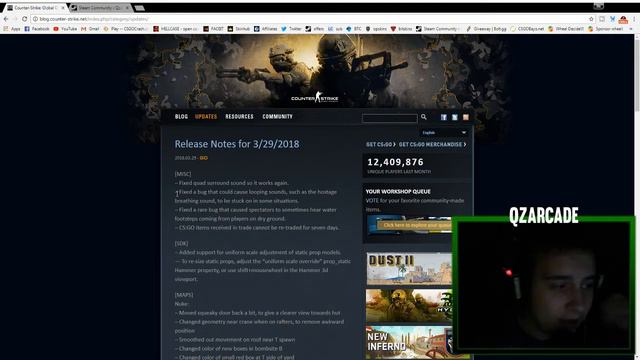This screenshot has height=360, width=640.
Task: Click the 12,409,876 unique players counter
Action: 396,162
